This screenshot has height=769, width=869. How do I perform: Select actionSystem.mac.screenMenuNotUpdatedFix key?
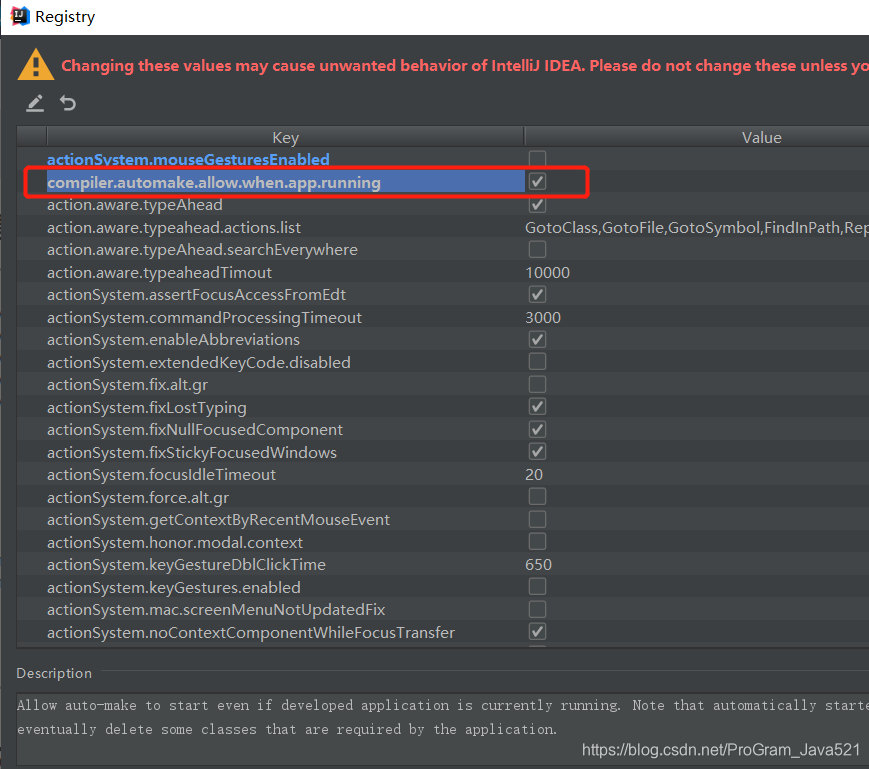point(216,609)
